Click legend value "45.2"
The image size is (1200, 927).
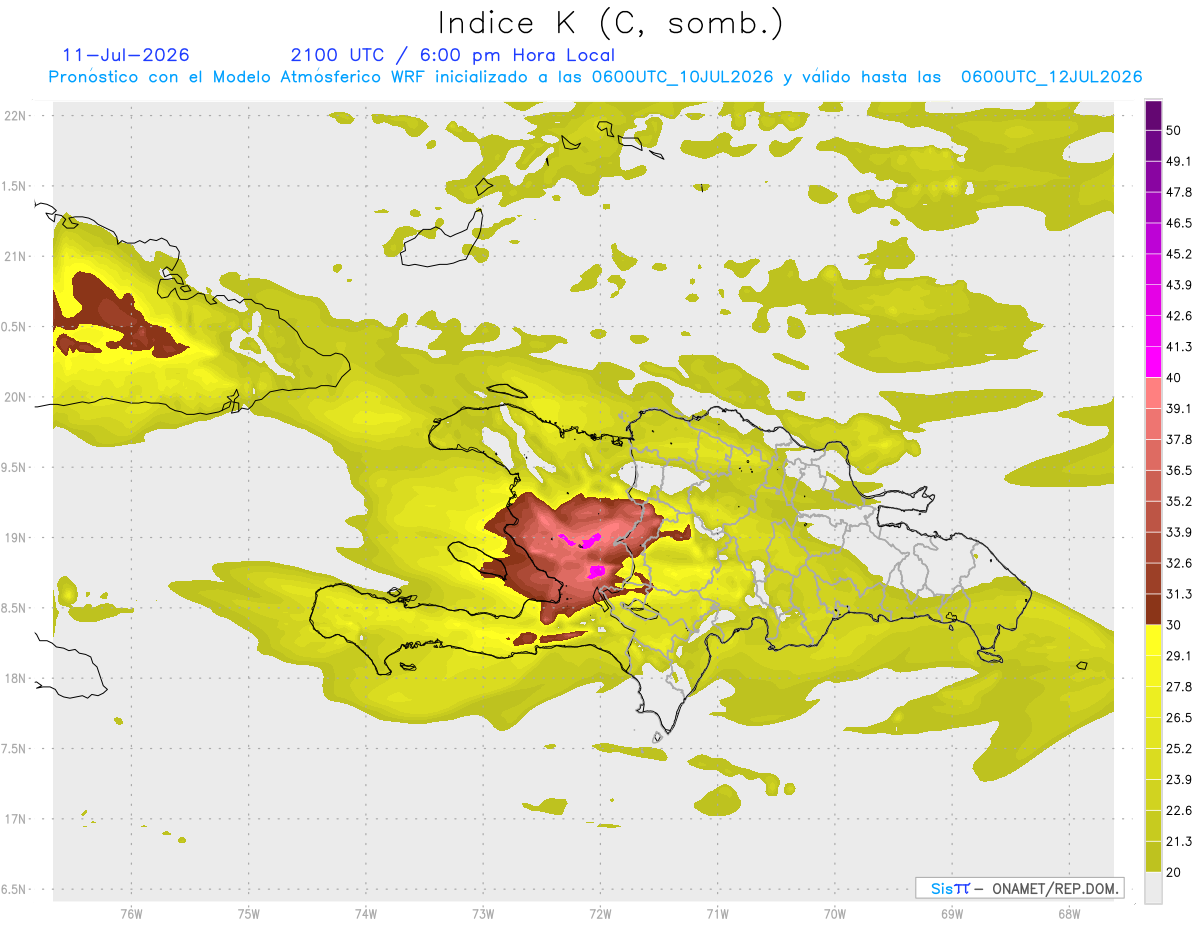1178,254
